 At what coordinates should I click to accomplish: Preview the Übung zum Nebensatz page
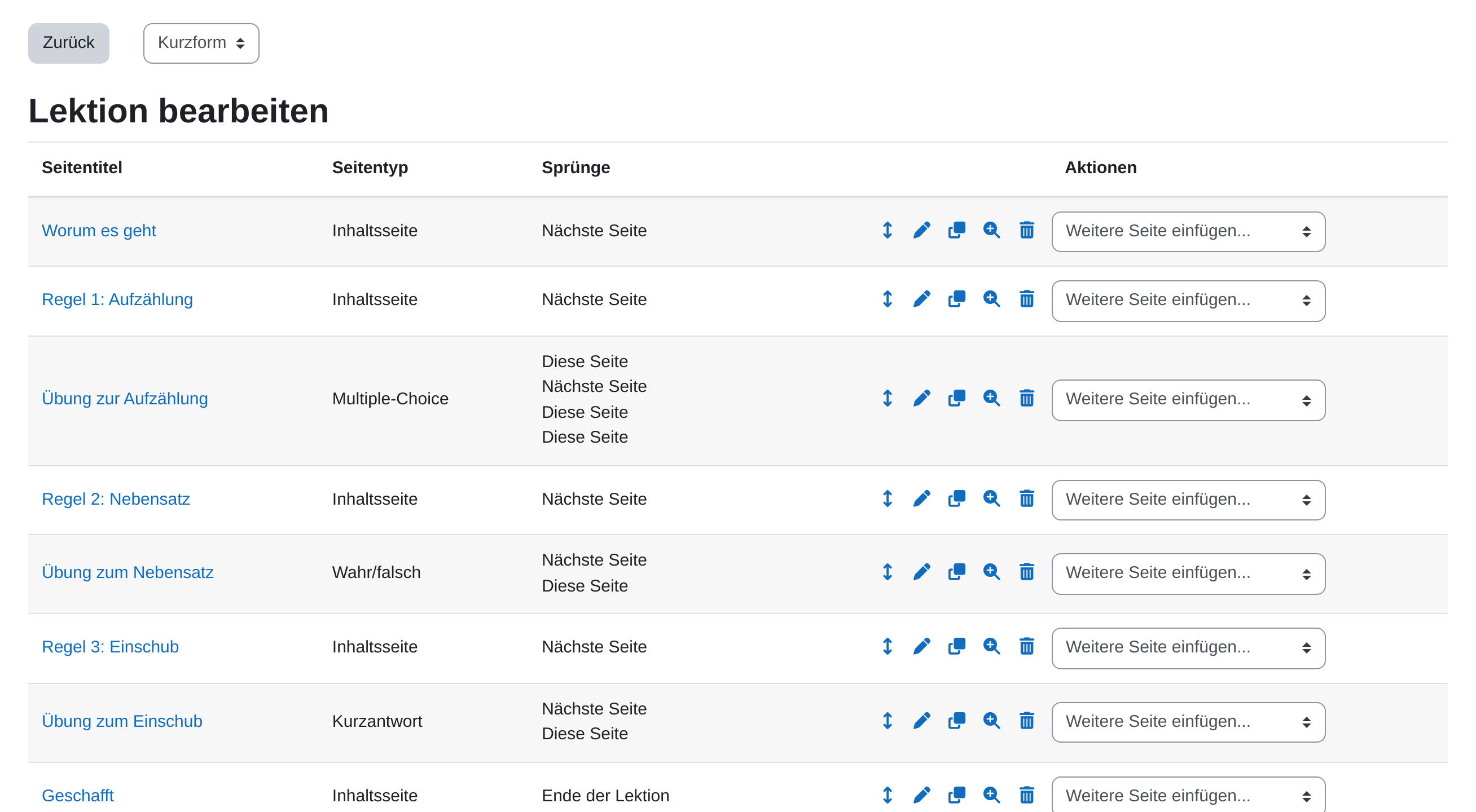pyautogui.click(x=991, y=572)
